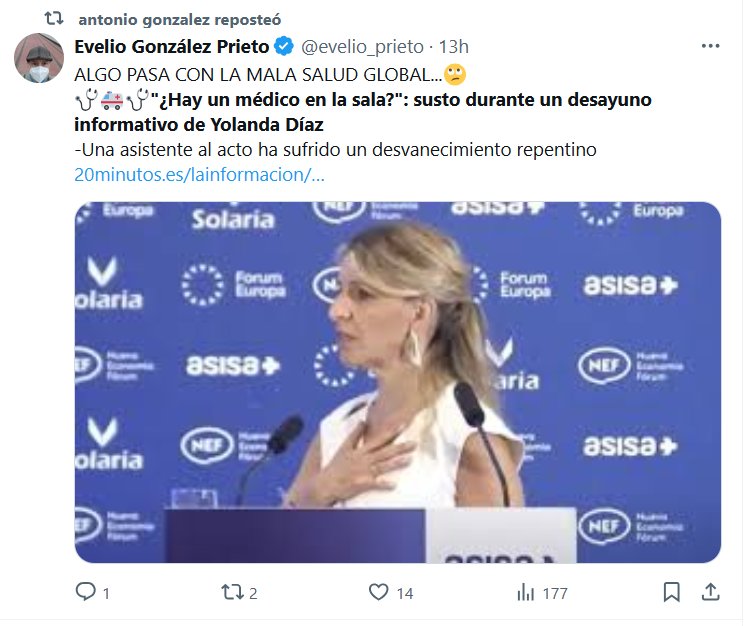
Task: Click the small repost icon above the author
Action: [x=54, y=19]
